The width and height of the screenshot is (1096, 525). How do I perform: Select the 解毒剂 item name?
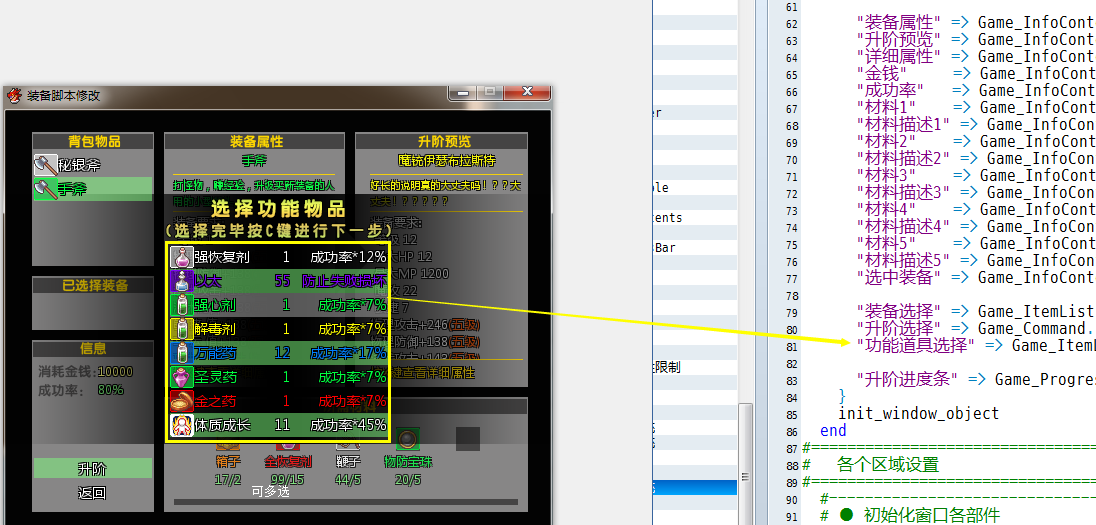(215, 329)
